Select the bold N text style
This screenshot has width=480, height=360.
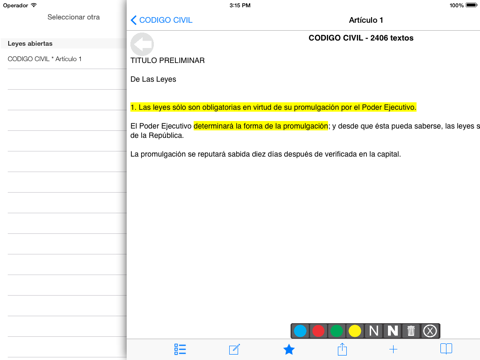tap(392, 331)
